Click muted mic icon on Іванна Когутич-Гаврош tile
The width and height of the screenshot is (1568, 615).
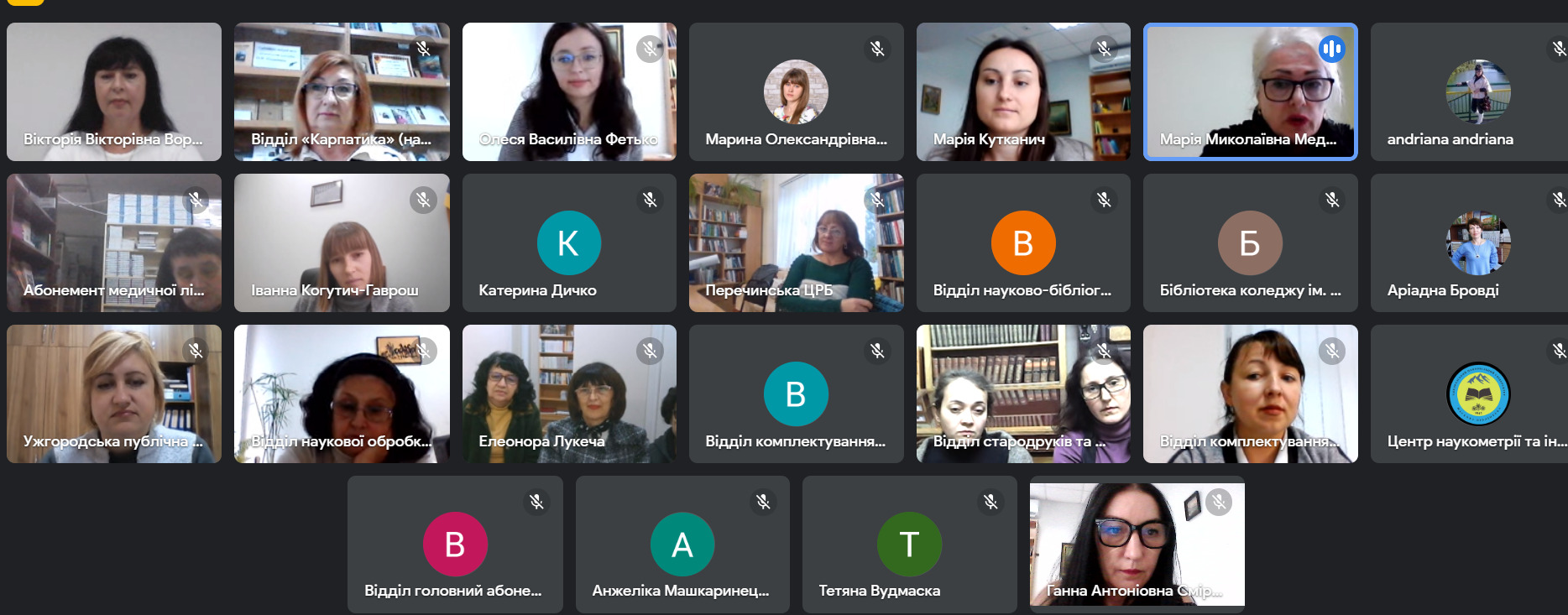click(x=423, y=200)
